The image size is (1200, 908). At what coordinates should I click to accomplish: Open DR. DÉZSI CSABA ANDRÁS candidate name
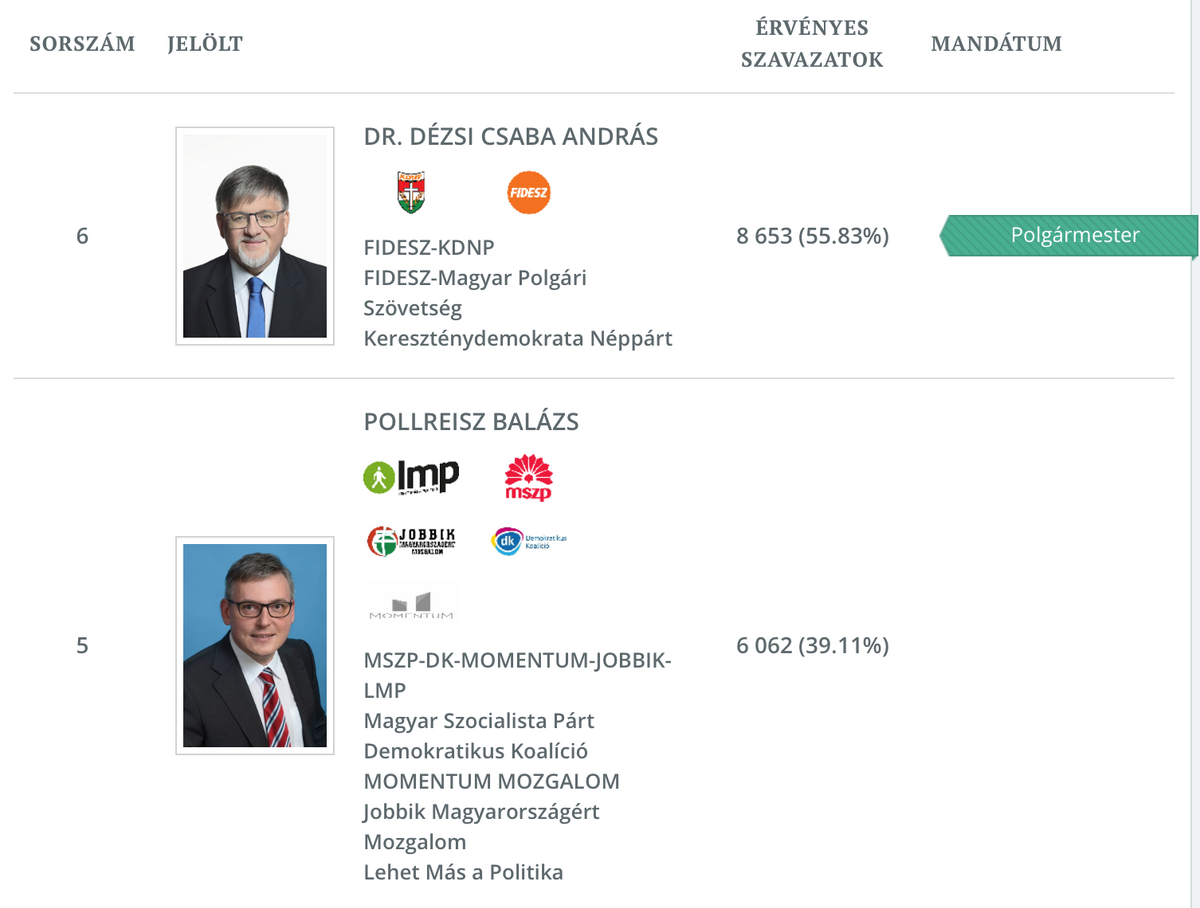(x=511, y=137)
